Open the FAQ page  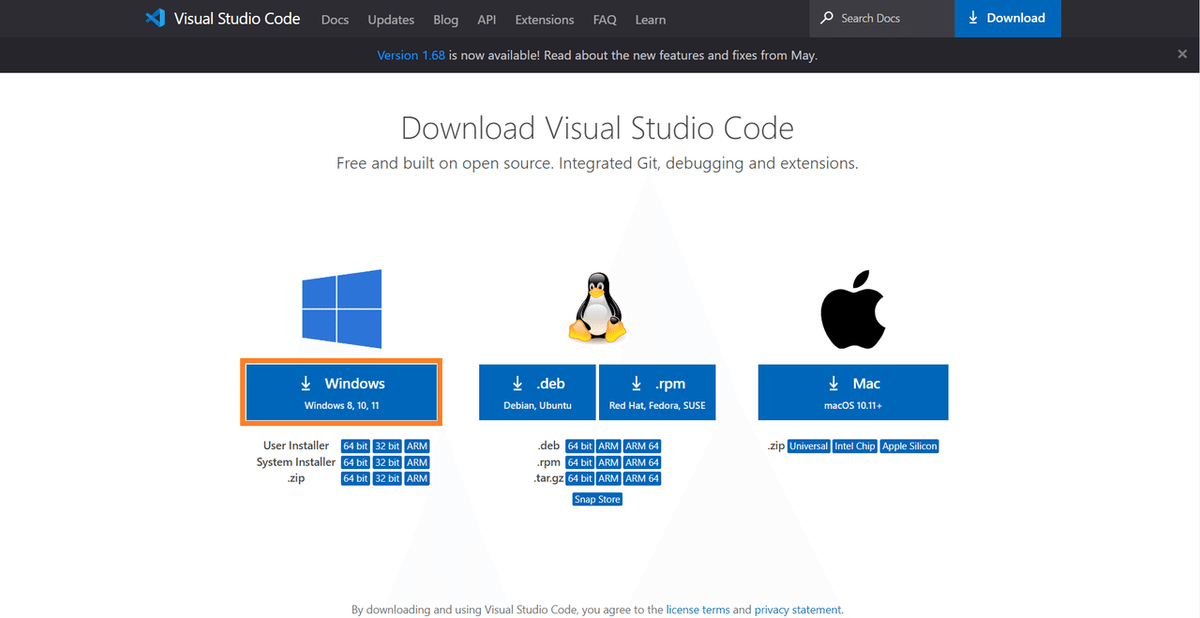point(604,19)
